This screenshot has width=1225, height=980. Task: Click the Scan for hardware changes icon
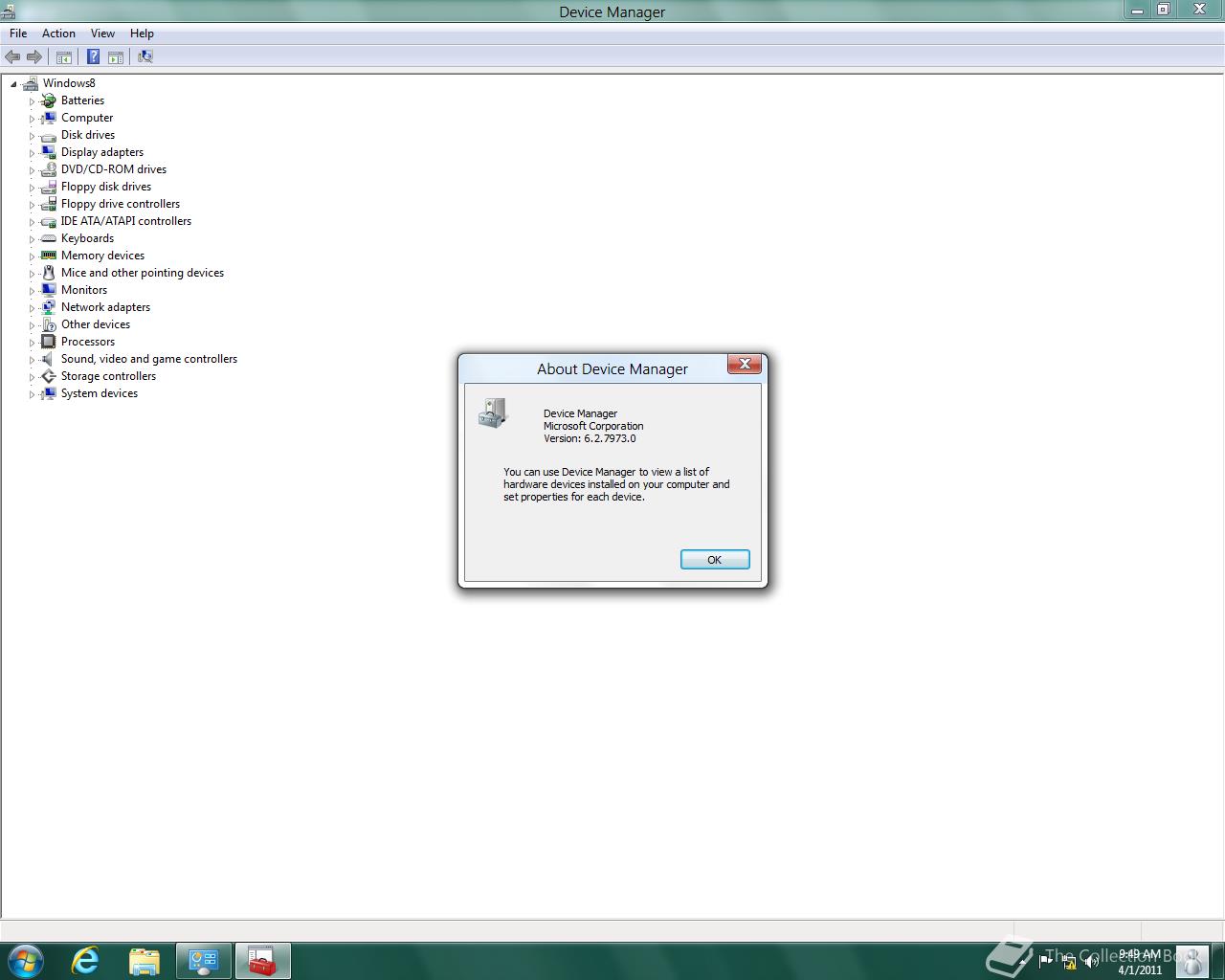coord(145,57)
